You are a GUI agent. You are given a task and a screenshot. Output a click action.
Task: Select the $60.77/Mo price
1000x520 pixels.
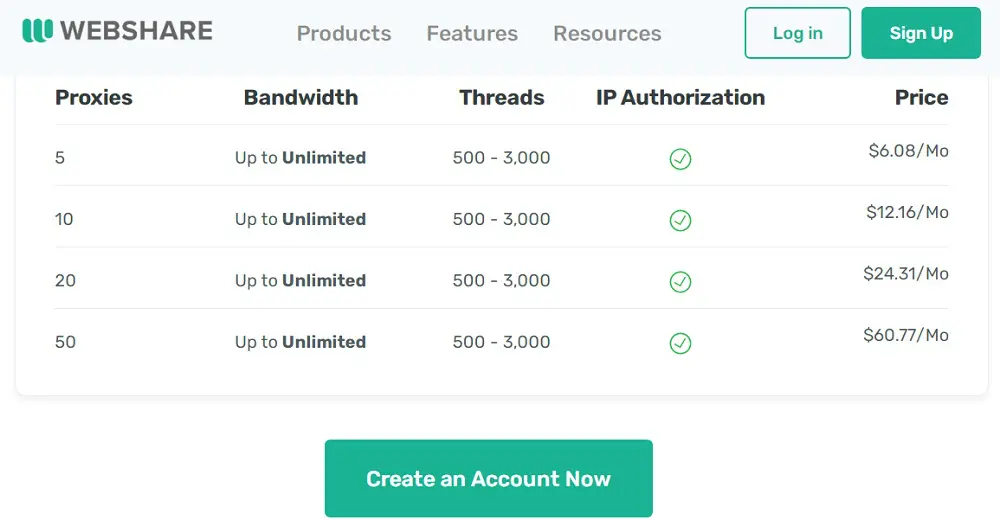[905, 335]
